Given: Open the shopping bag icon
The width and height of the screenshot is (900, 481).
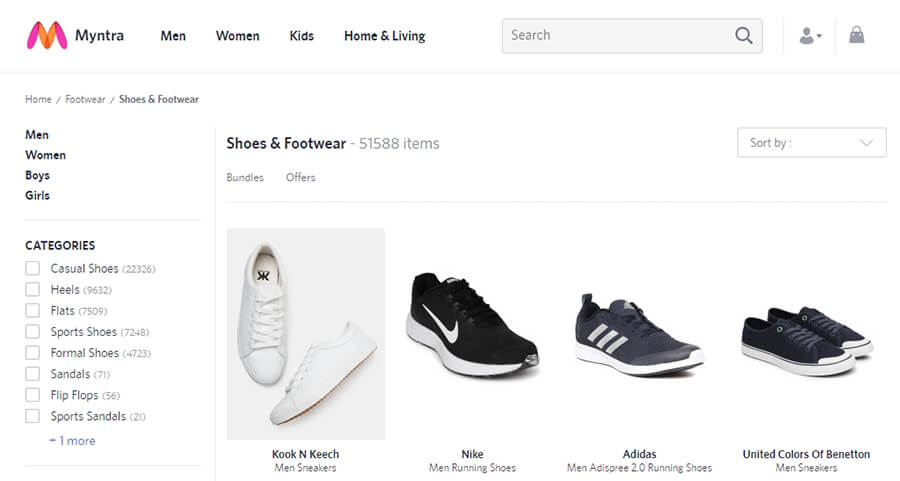Looking at the screenshot, I should pyautogui.click(x=856, y=35).
